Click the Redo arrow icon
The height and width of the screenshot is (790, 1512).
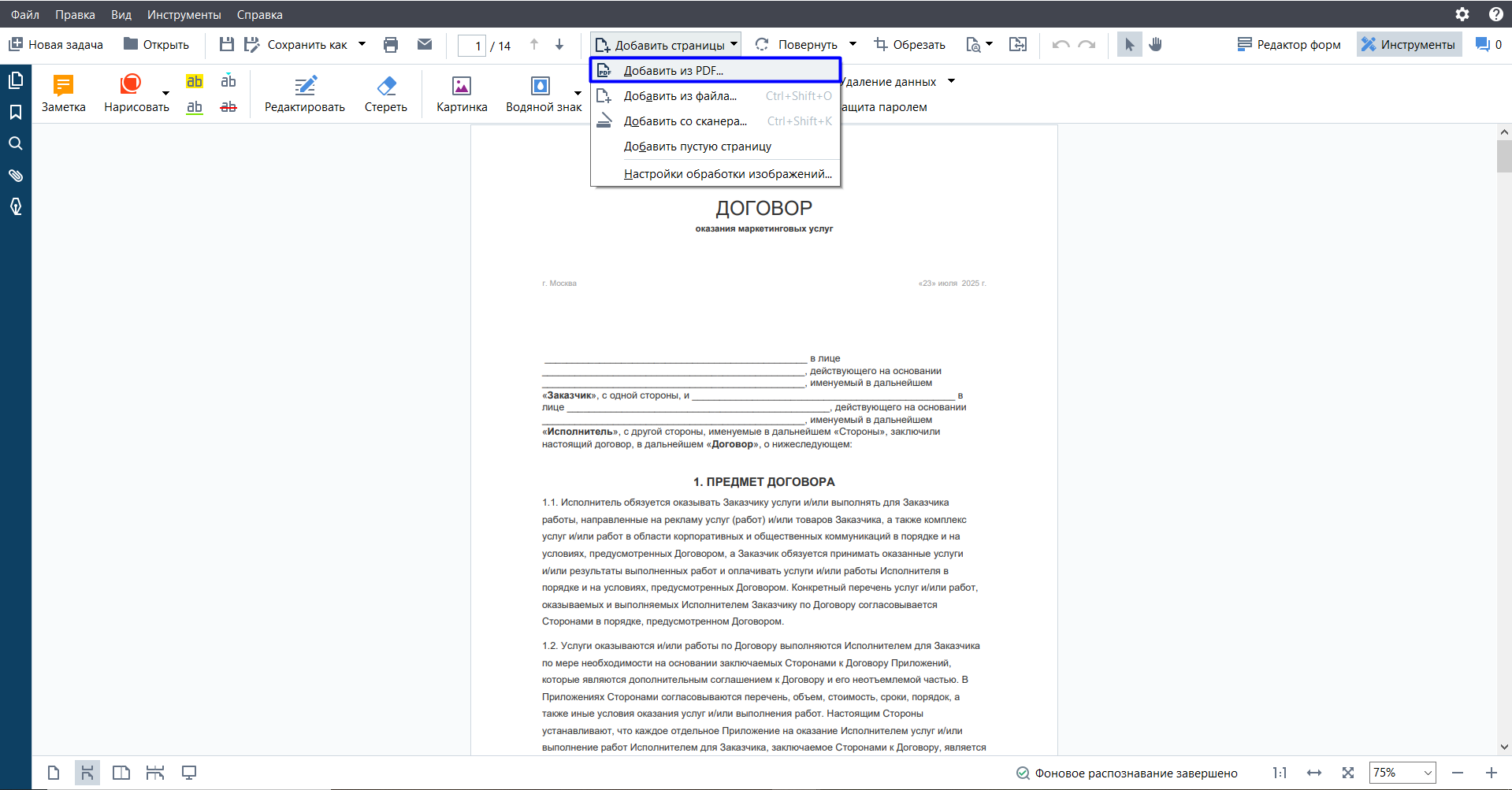1087,44
